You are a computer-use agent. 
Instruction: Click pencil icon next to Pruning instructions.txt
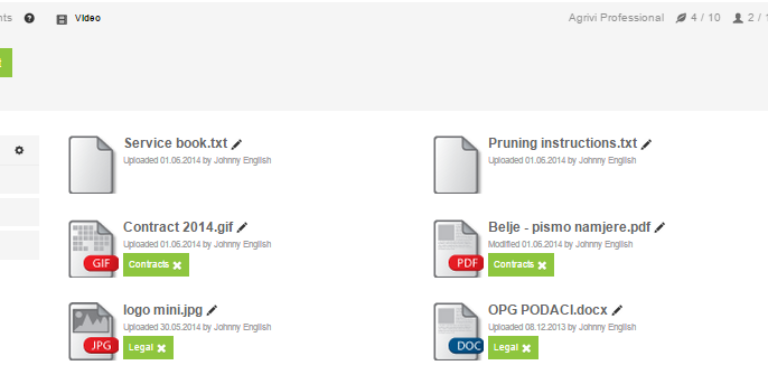click(x=647, y=144)
